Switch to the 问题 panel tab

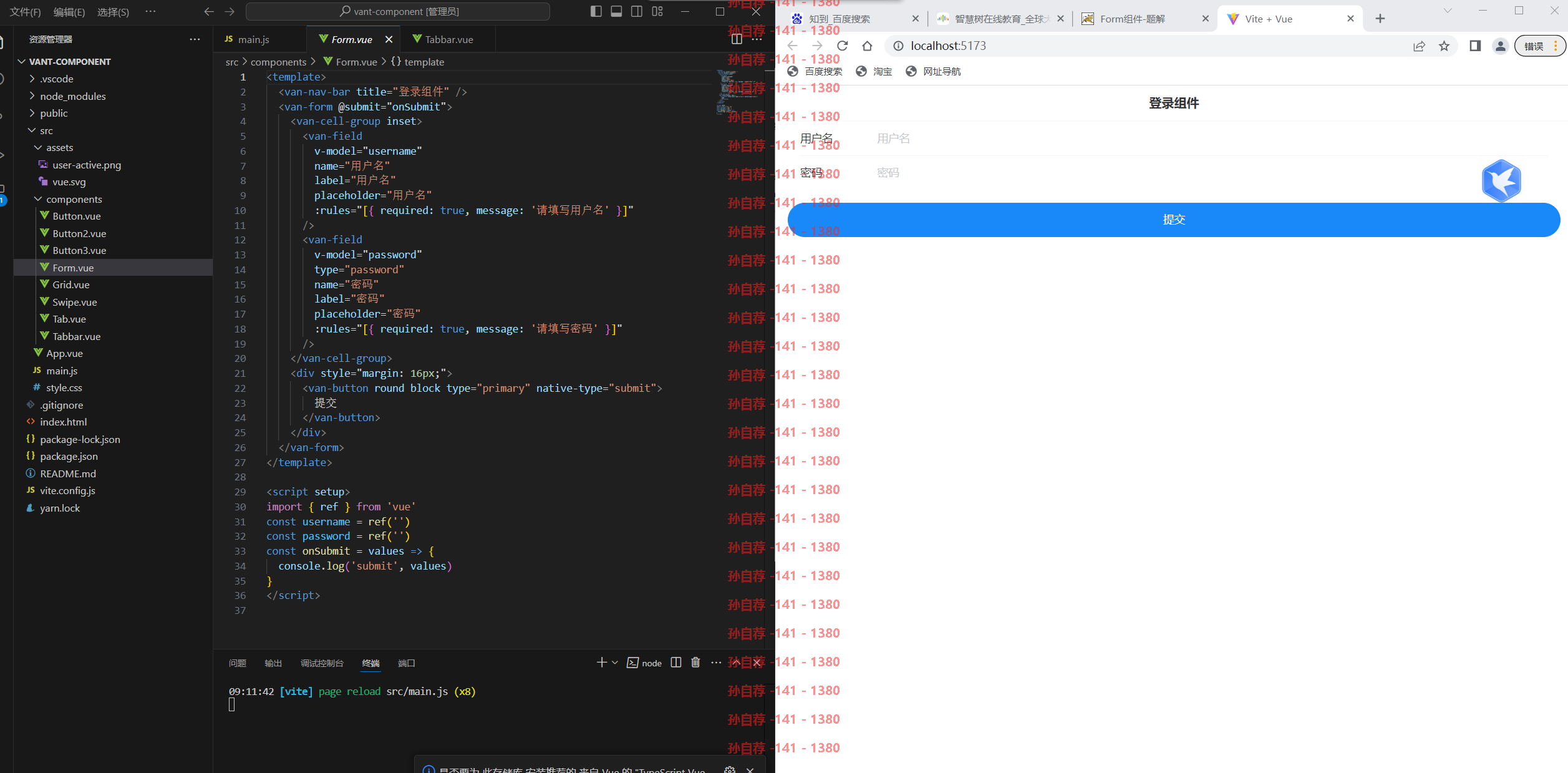[238, 663]
